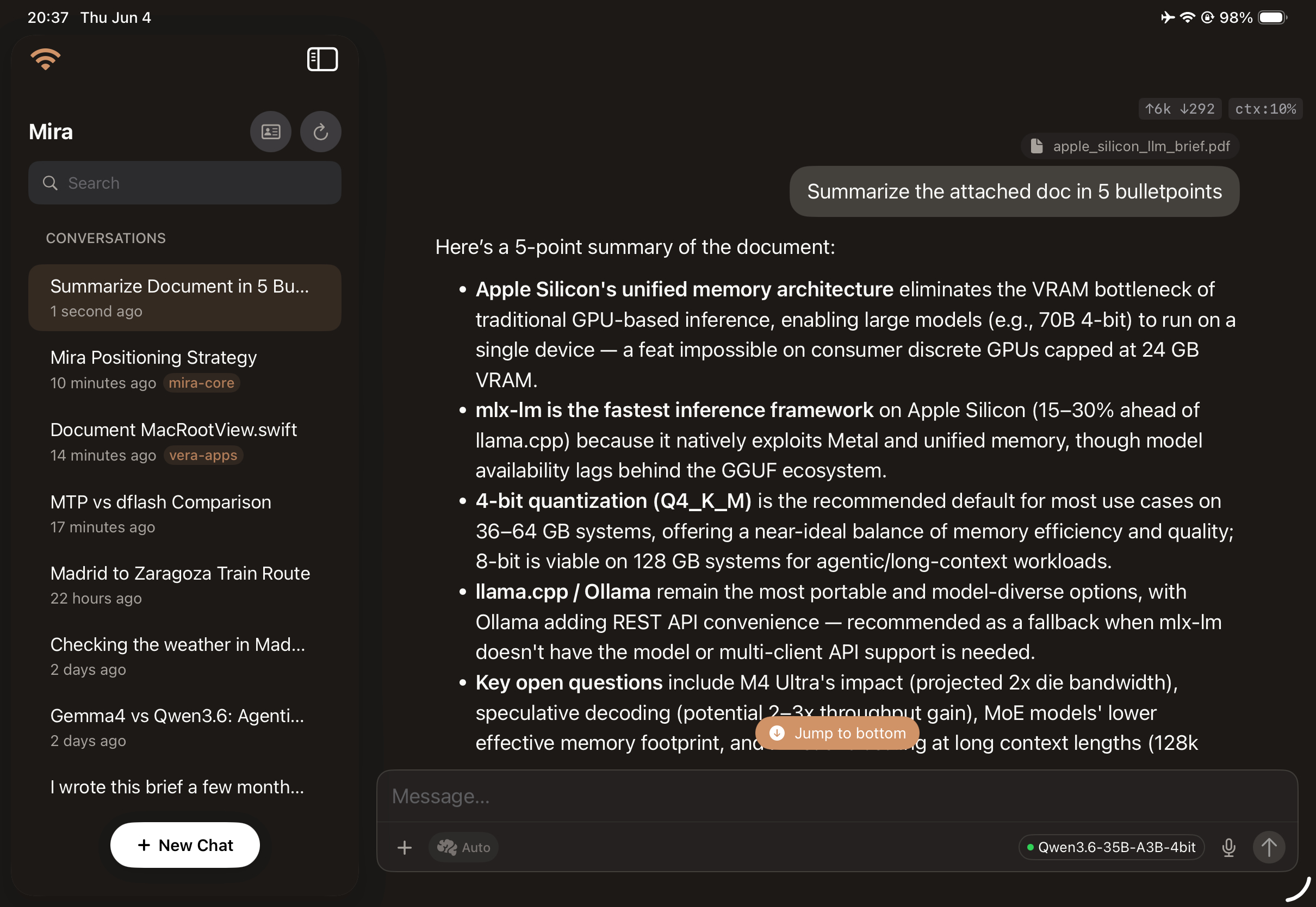
Task: Open MTP vs dflash Comparison conversation
Action: tap(185, 514)
